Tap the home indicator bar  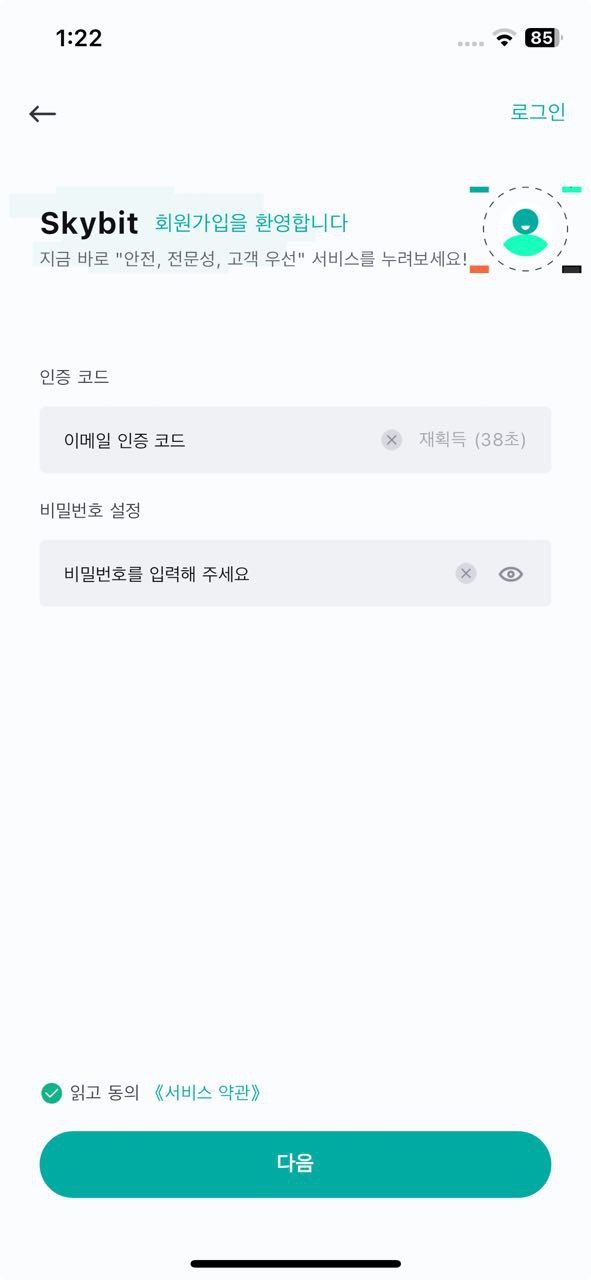(296, 1264)
